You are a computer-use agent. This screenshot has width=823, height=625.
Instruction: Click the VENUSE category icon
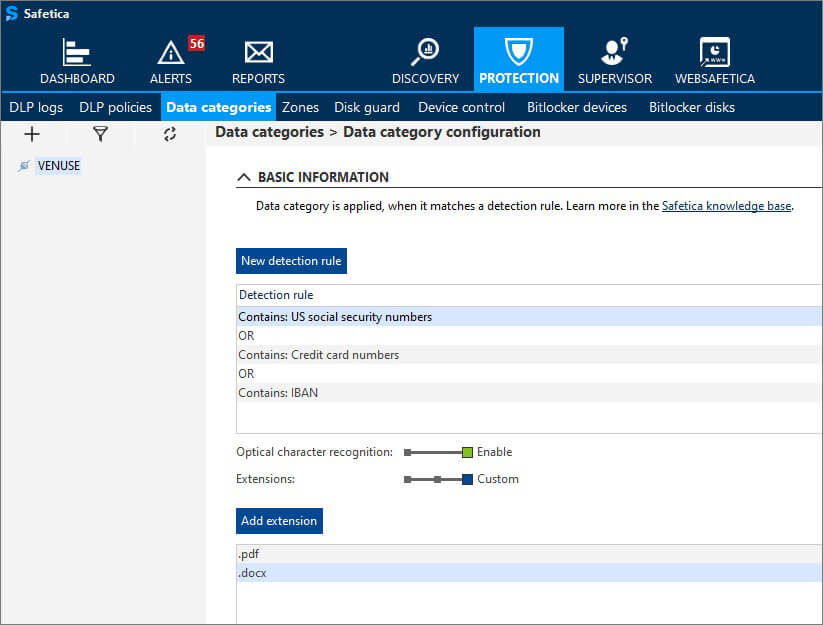pos(24,166)
